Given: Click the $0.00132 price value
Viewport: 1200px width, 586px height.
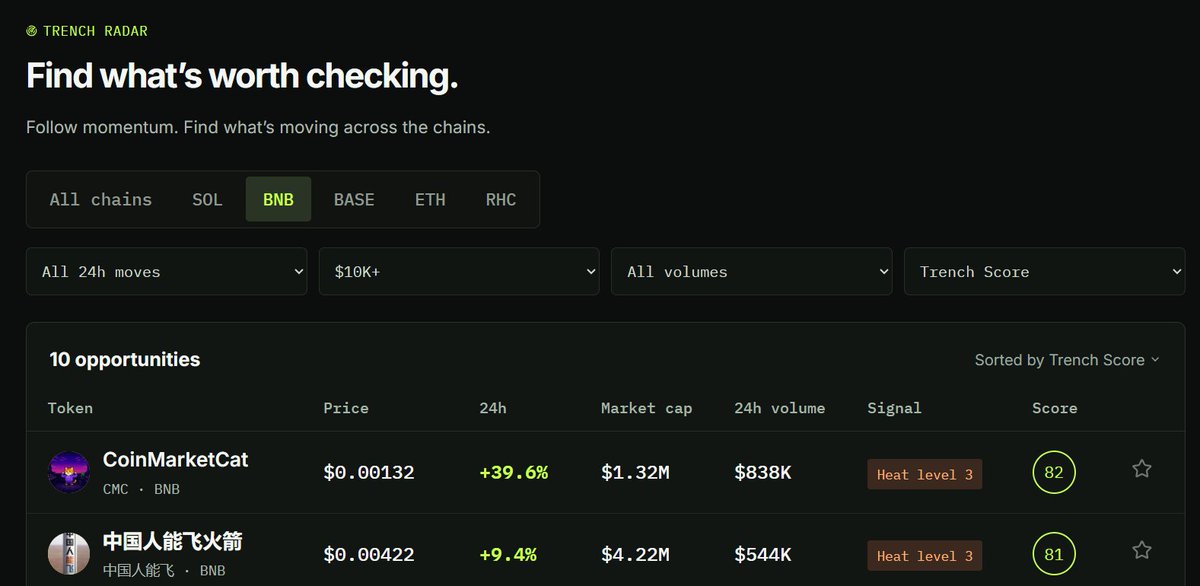Looking at the screenshot, I should (369, 473).
